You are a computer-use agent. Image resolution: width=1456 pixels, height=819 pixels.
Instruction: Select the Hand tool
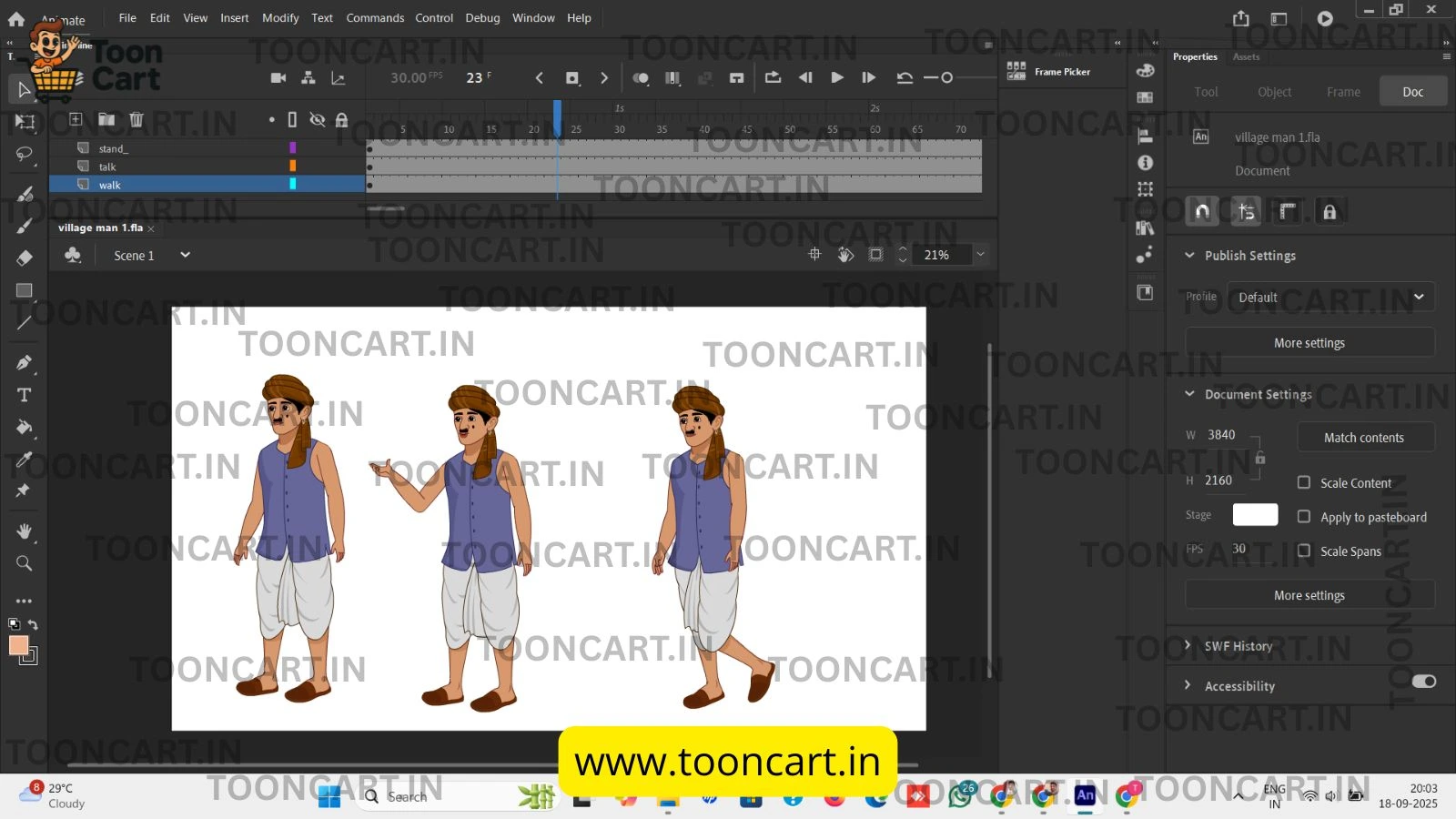pyautogui.click(x=25, y=531)
